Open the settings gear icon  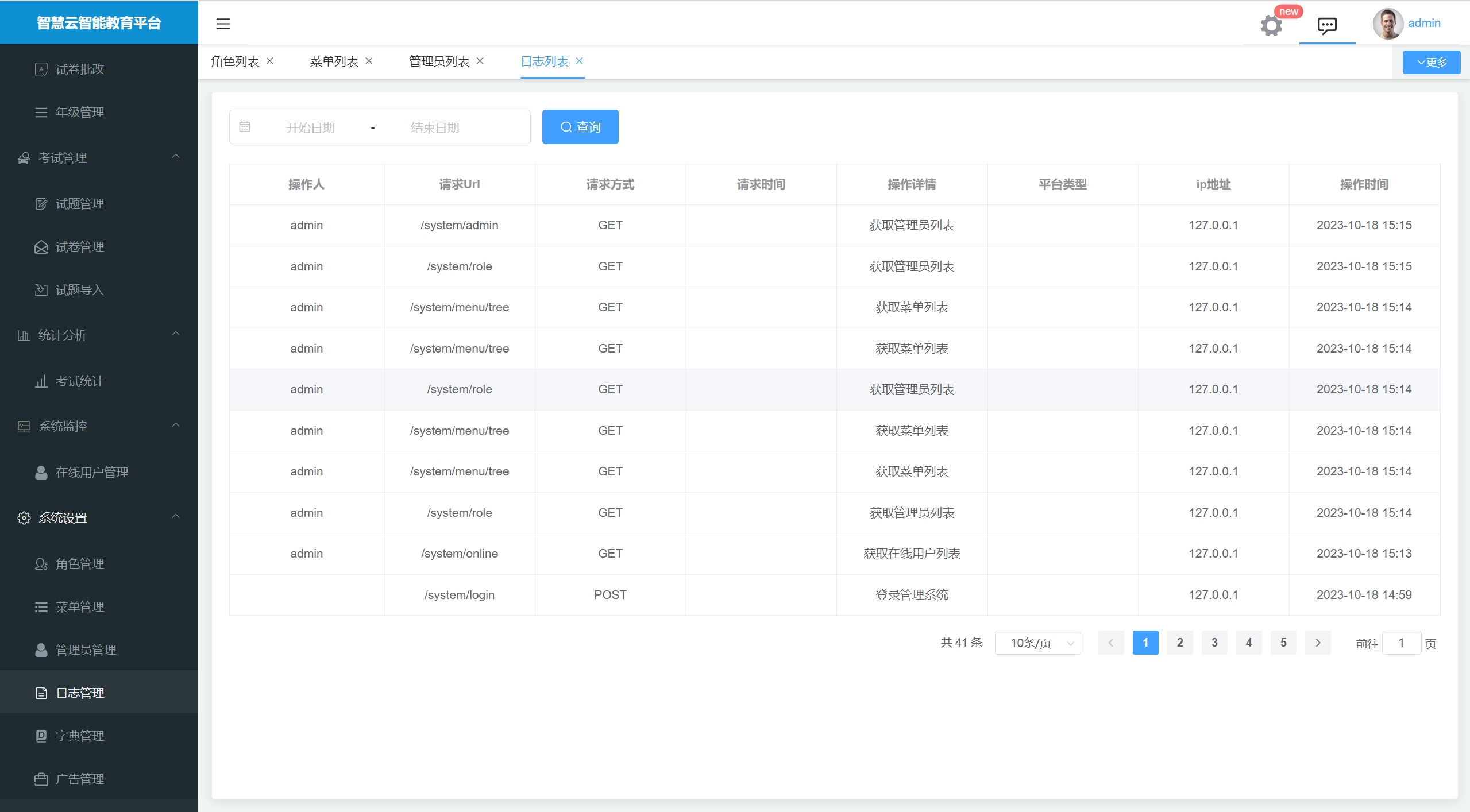(x=1271, y=25)
